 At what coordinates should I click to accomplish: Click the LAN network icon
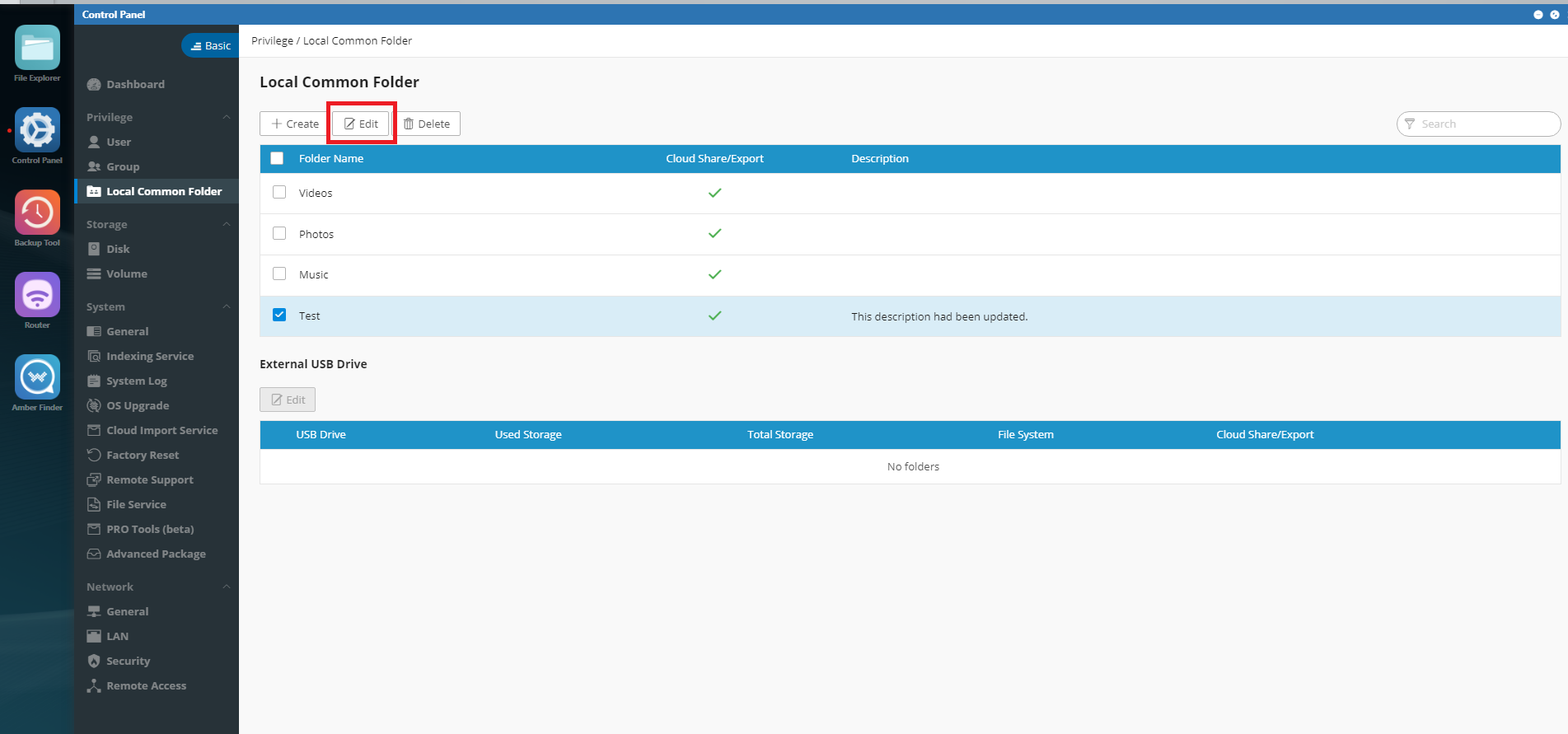tap(94, 636)
